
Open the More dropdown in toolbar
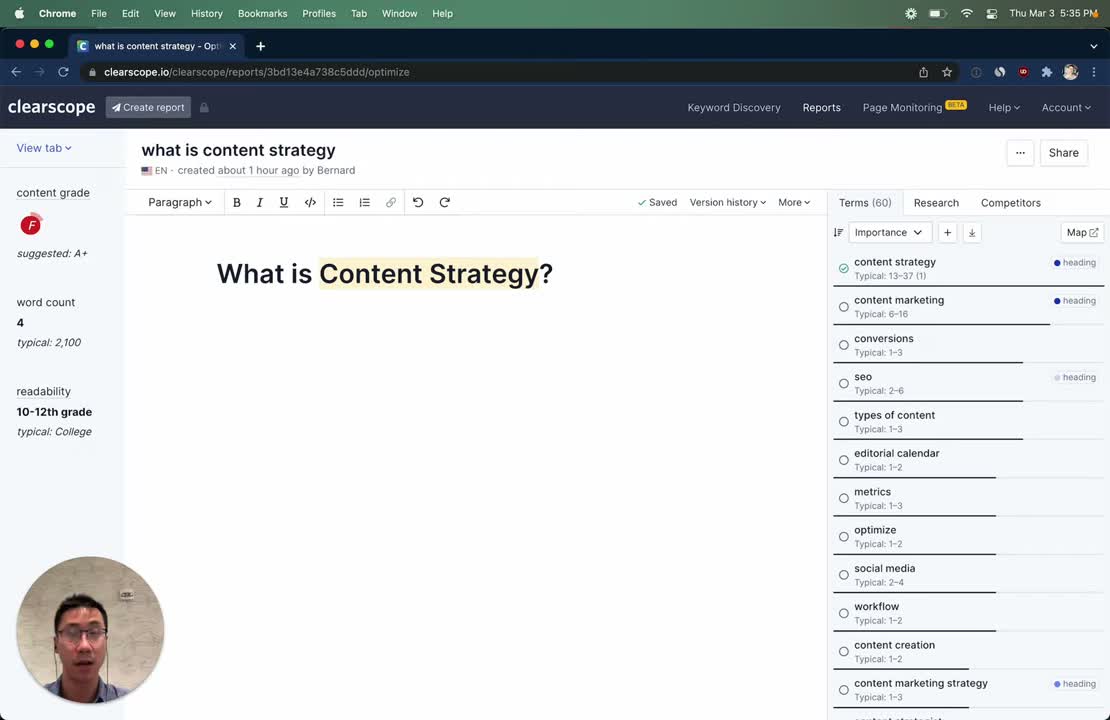[x=794, y=202]
